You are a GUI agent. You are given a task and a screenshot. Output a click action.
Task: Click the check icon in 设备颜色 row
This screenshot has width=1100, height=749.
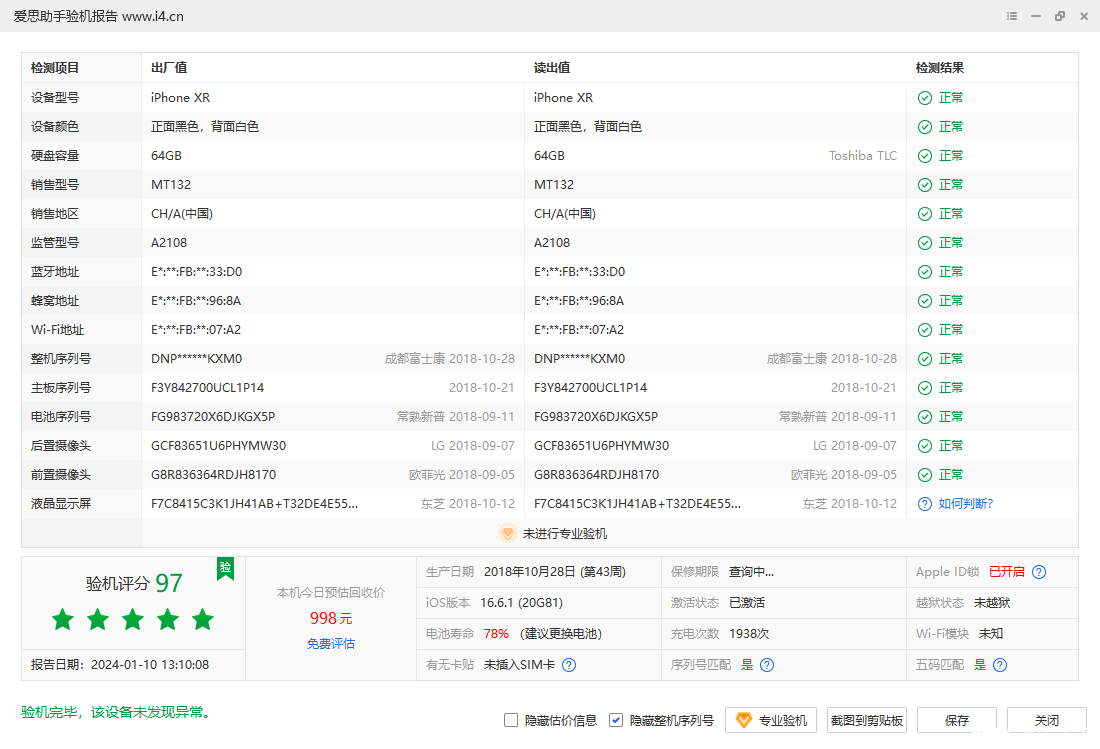point(925,127)
